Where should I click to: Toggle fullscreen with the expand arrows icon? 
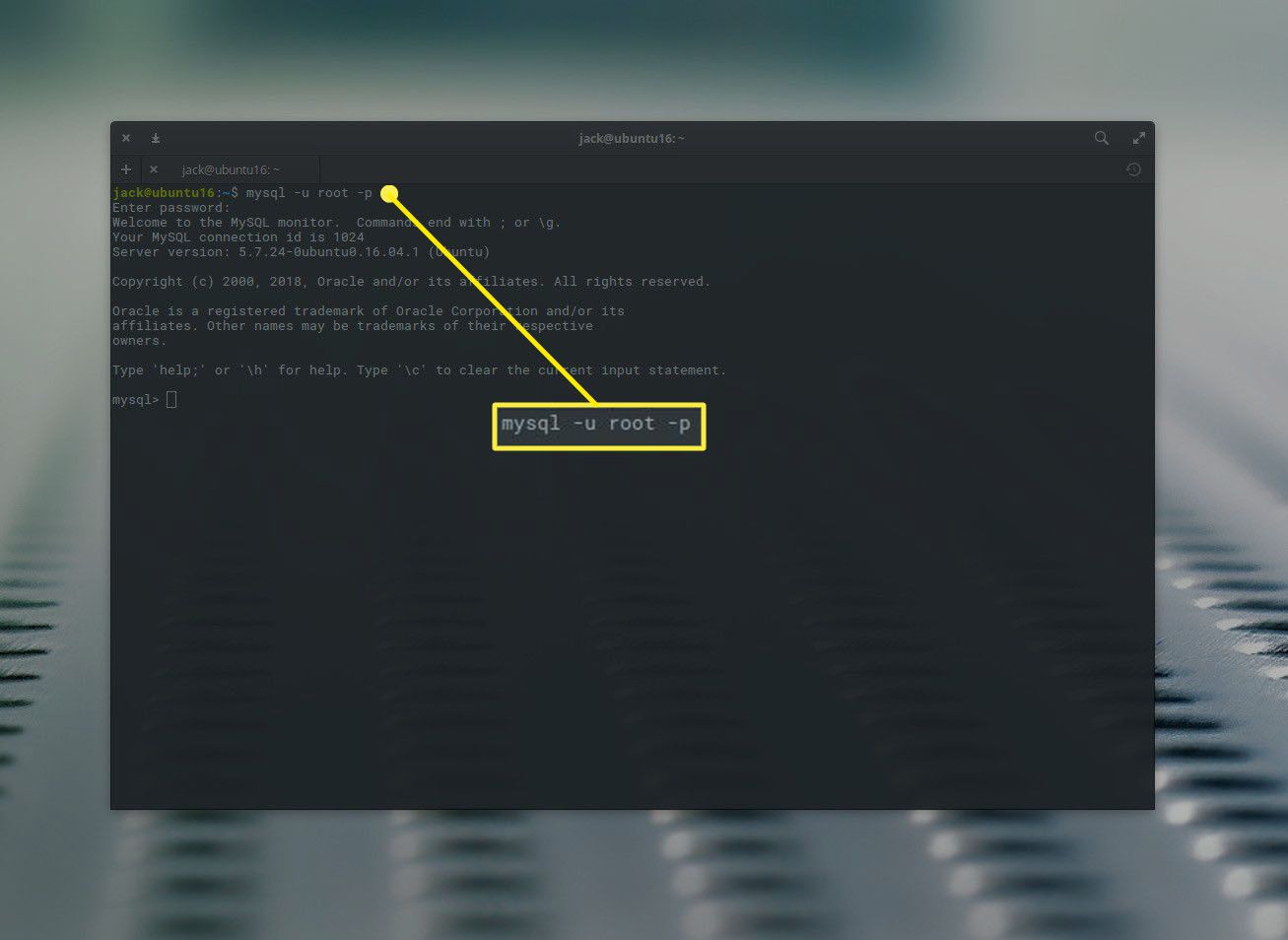[x=1138, y=138]
